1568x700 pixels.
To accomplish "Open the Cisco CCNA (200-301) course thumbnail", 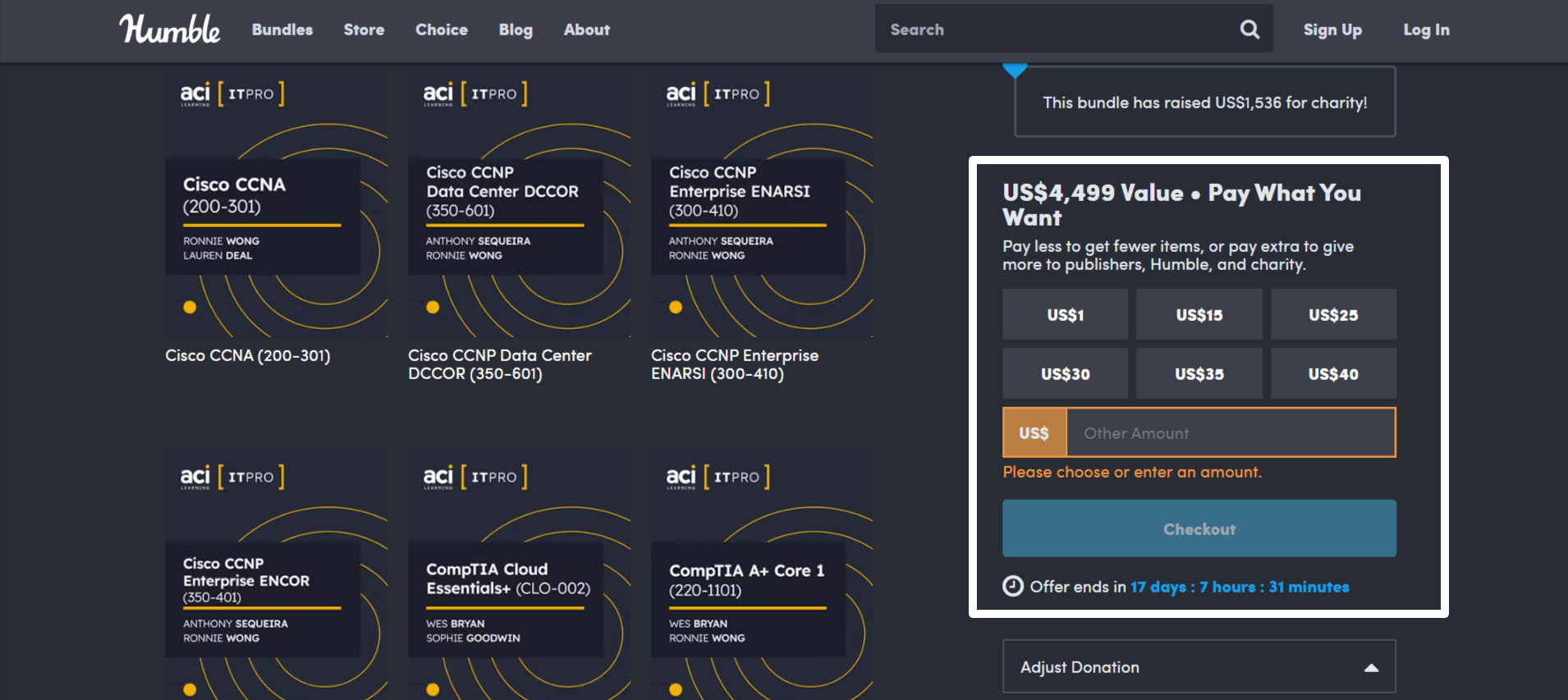I will coord(276,203).
